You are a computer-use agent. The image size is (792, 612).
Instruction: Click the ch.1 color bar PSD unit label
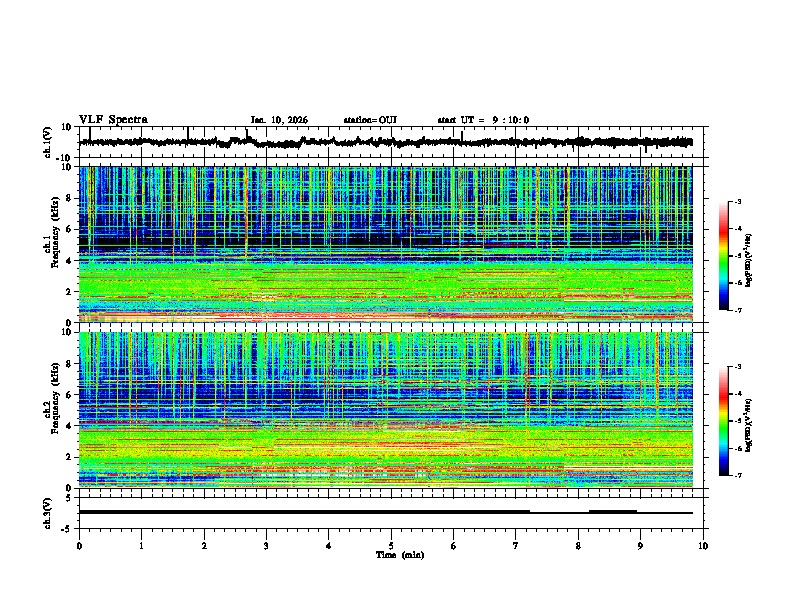click(749, 260)
